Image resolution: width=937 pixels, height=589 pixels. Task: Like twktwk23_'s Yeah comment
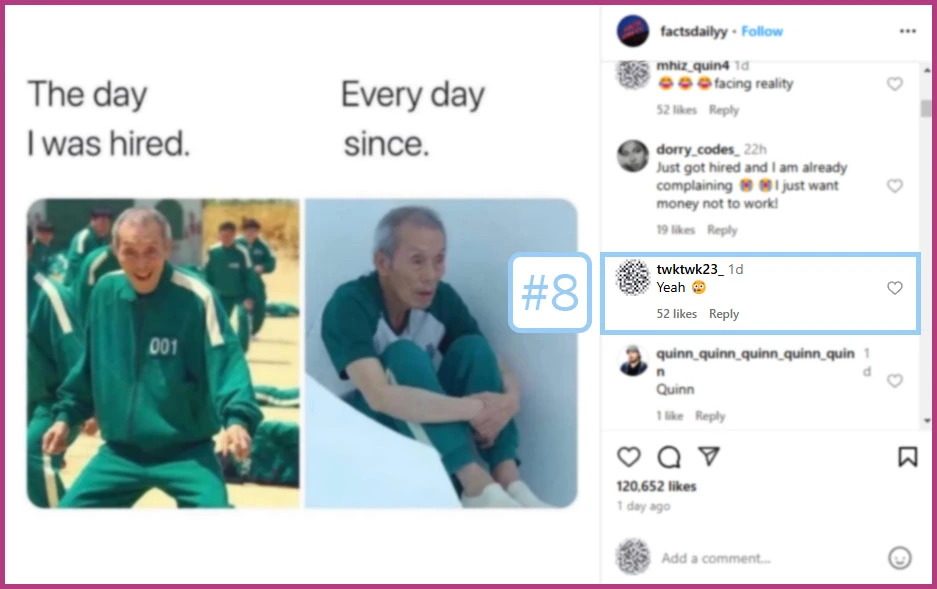pyautogui.click(x=895, y=288)
